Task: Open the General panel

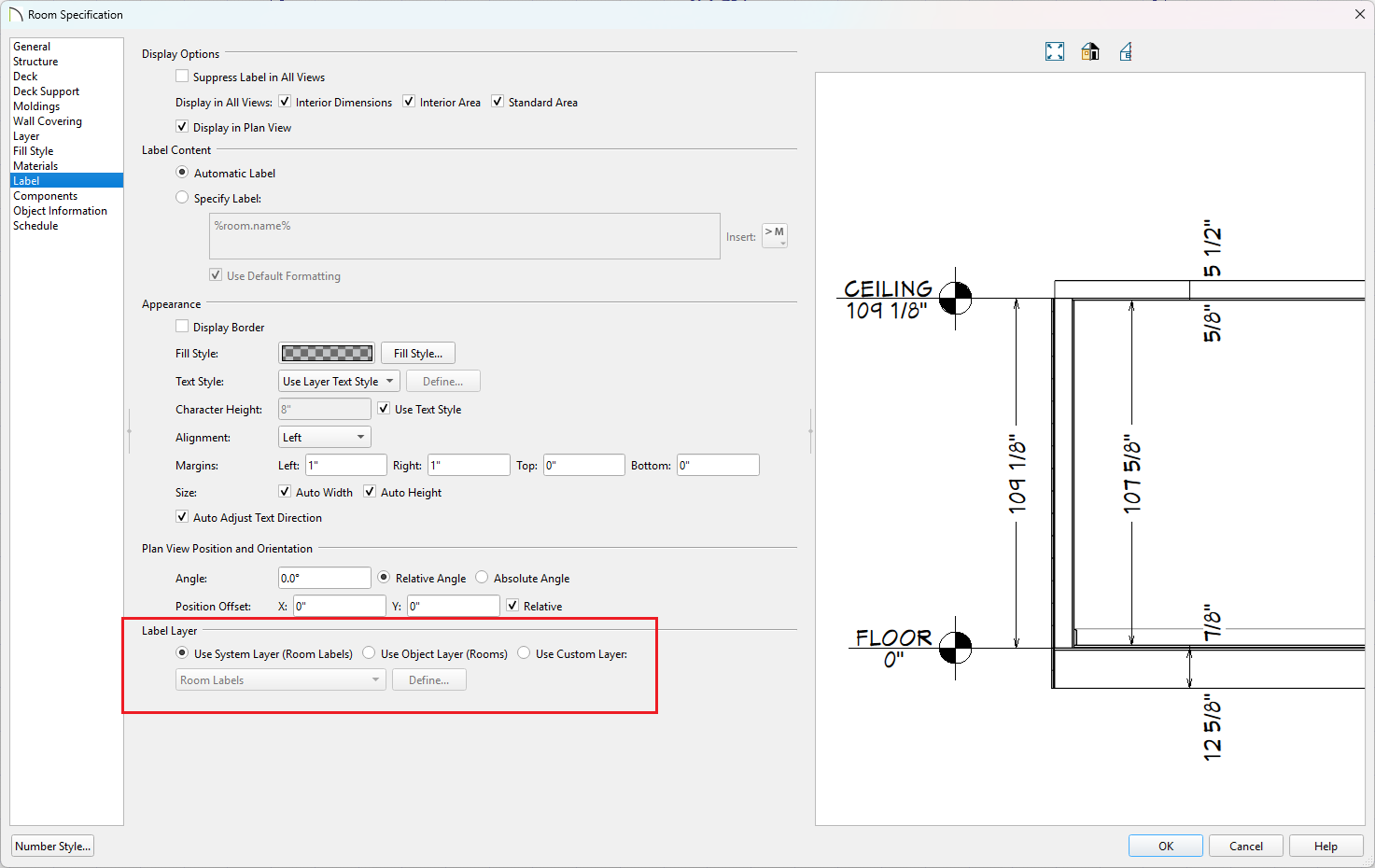Action: (x=32, y=47)
